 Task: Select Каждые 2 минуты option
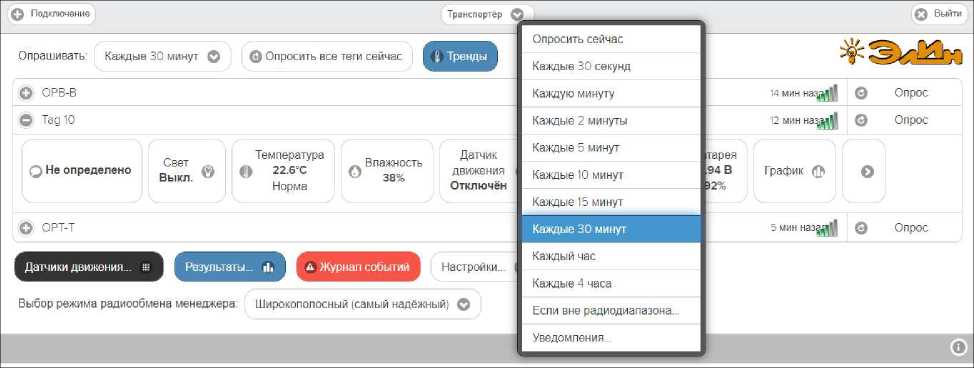(611, 121)
